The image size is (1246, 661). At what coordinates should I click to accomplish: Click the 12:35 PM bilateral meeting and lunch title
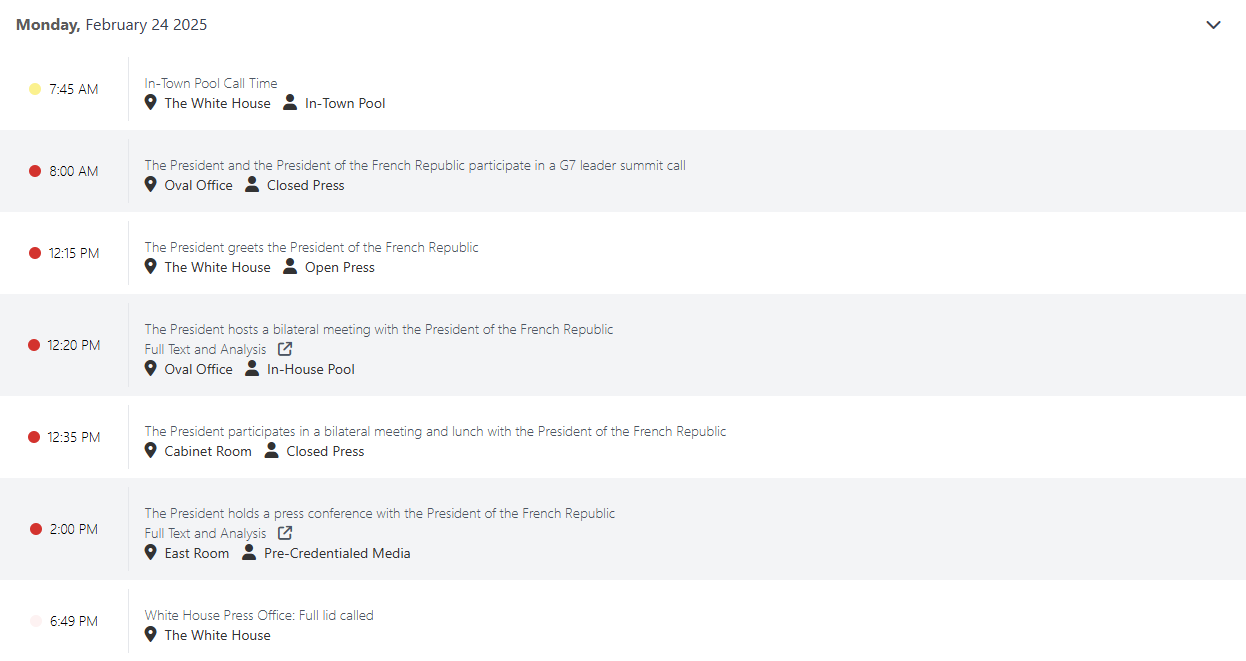coord(435,431)
